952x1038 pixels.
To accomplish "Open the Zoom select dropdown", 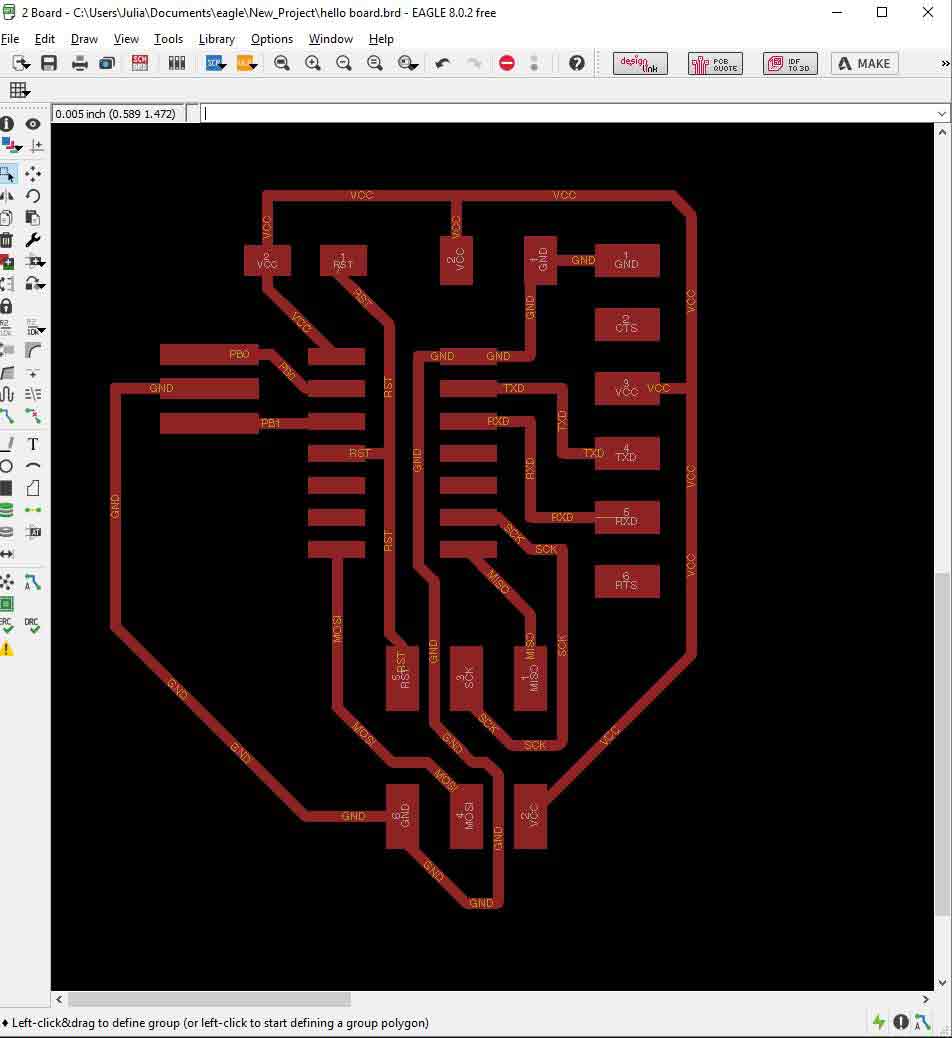I will coord(408,64).
